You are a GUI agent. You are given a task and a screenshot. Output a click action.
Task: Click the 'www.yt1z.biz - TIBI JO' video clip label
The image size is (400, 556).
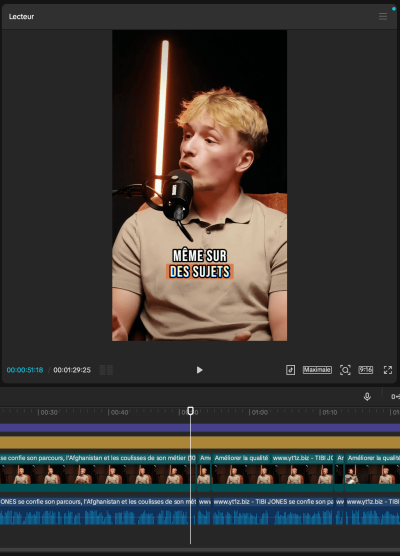pos(302,458)
